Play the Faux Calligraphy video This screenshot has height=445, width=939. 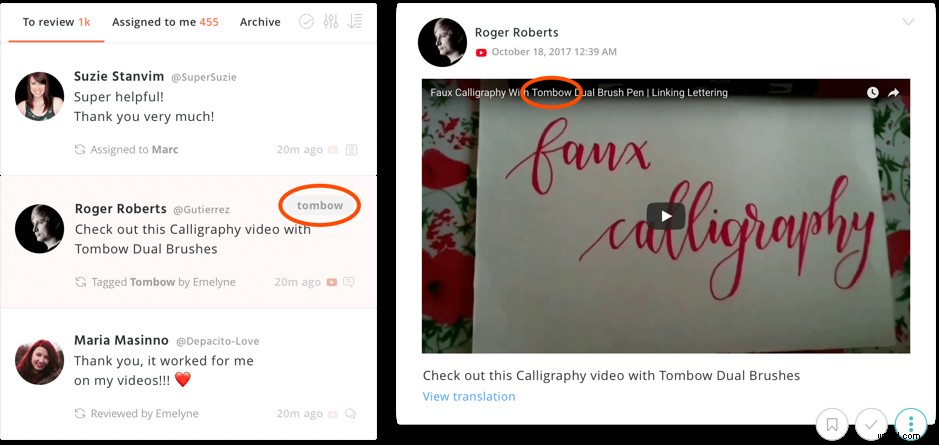pos(666,216)
